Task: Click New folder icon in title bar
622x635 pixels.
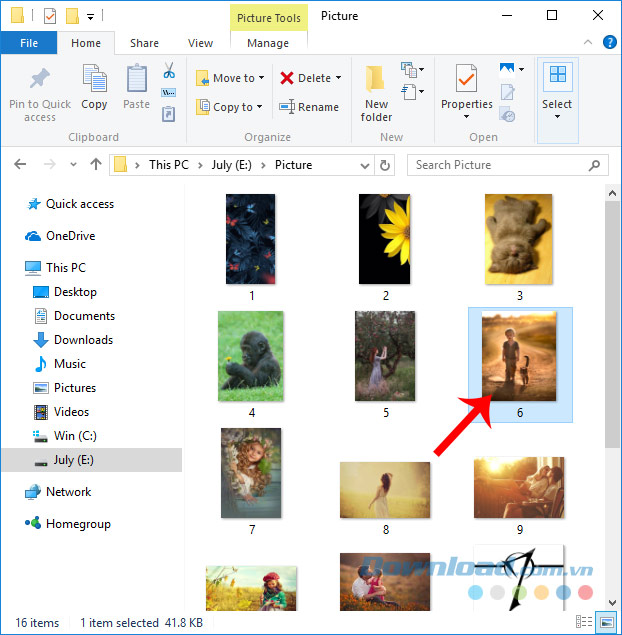Action: [72, 16]
